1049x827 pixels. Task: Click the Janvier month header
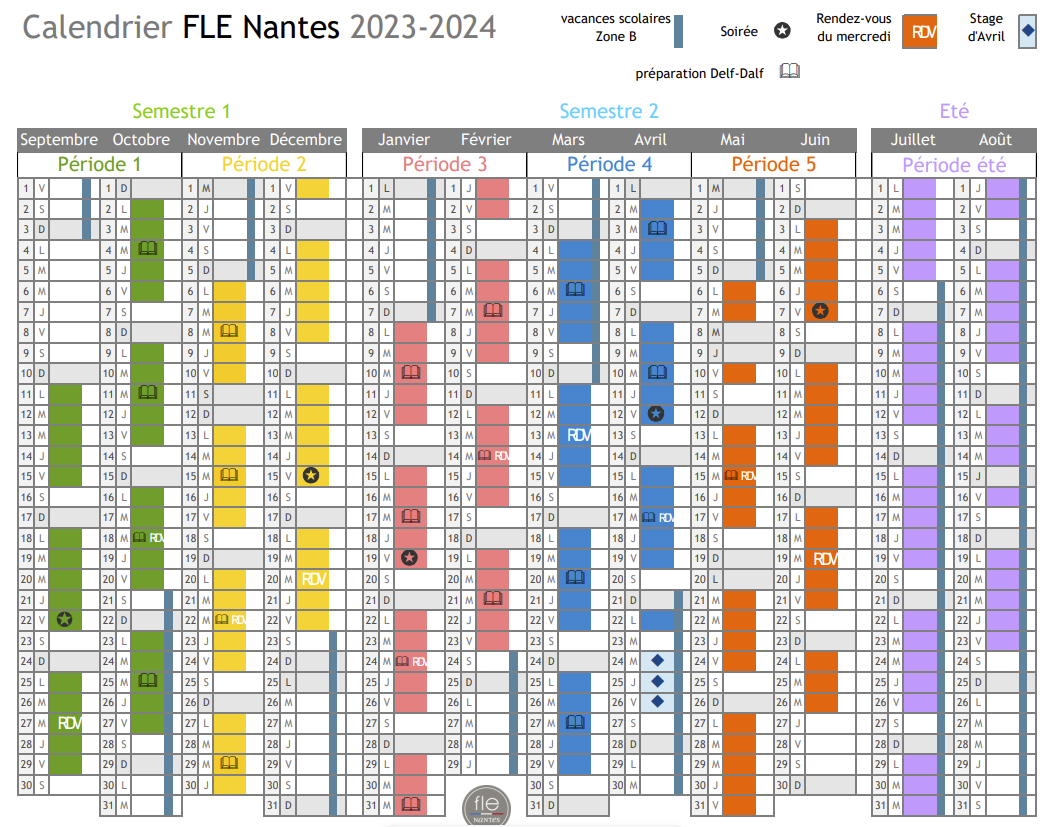tap(404, 140)
